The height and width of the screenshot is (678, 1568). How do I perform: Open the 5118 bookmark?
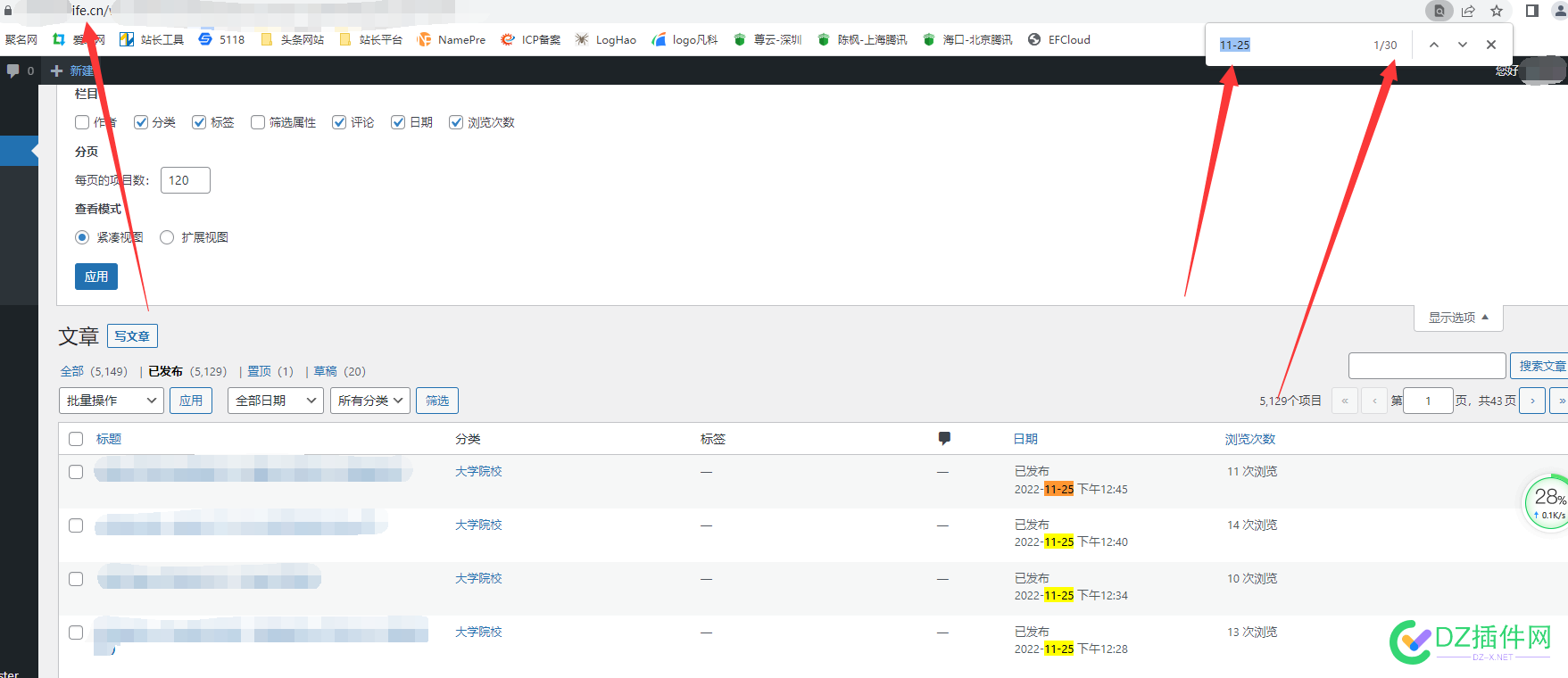pyautogui.click(x=221, y=39)
